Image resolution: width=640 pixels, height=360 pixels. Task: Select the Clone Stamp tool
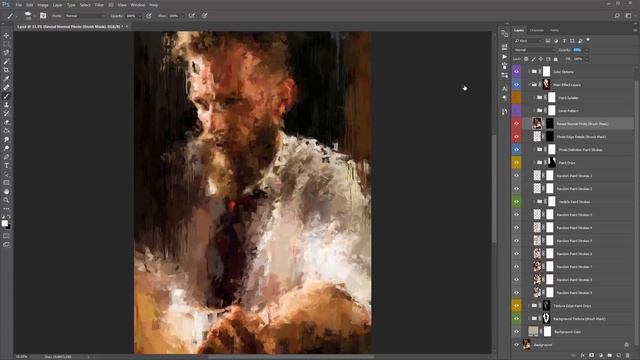click(6, 105)
